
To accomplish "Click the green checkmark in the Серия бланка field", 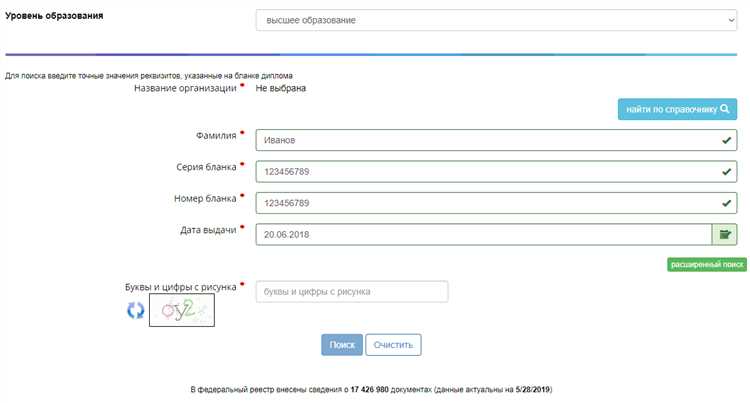I will (726, 172).
